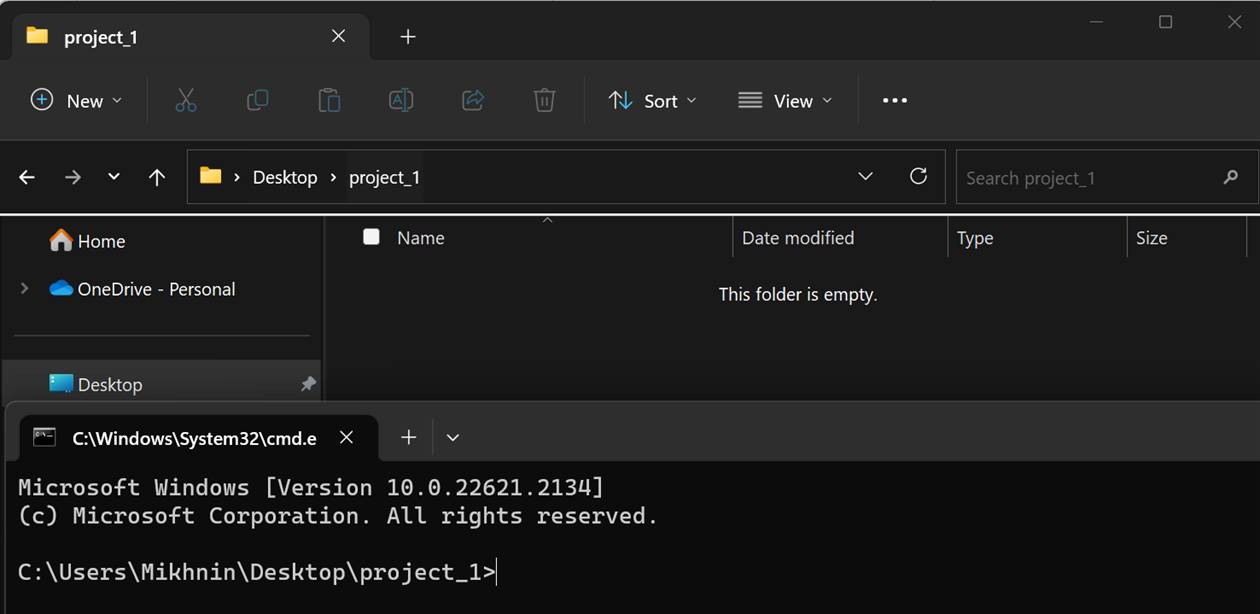Open the View layout menu
Screen dimensions: 1260x614
(x=785, y=100)
